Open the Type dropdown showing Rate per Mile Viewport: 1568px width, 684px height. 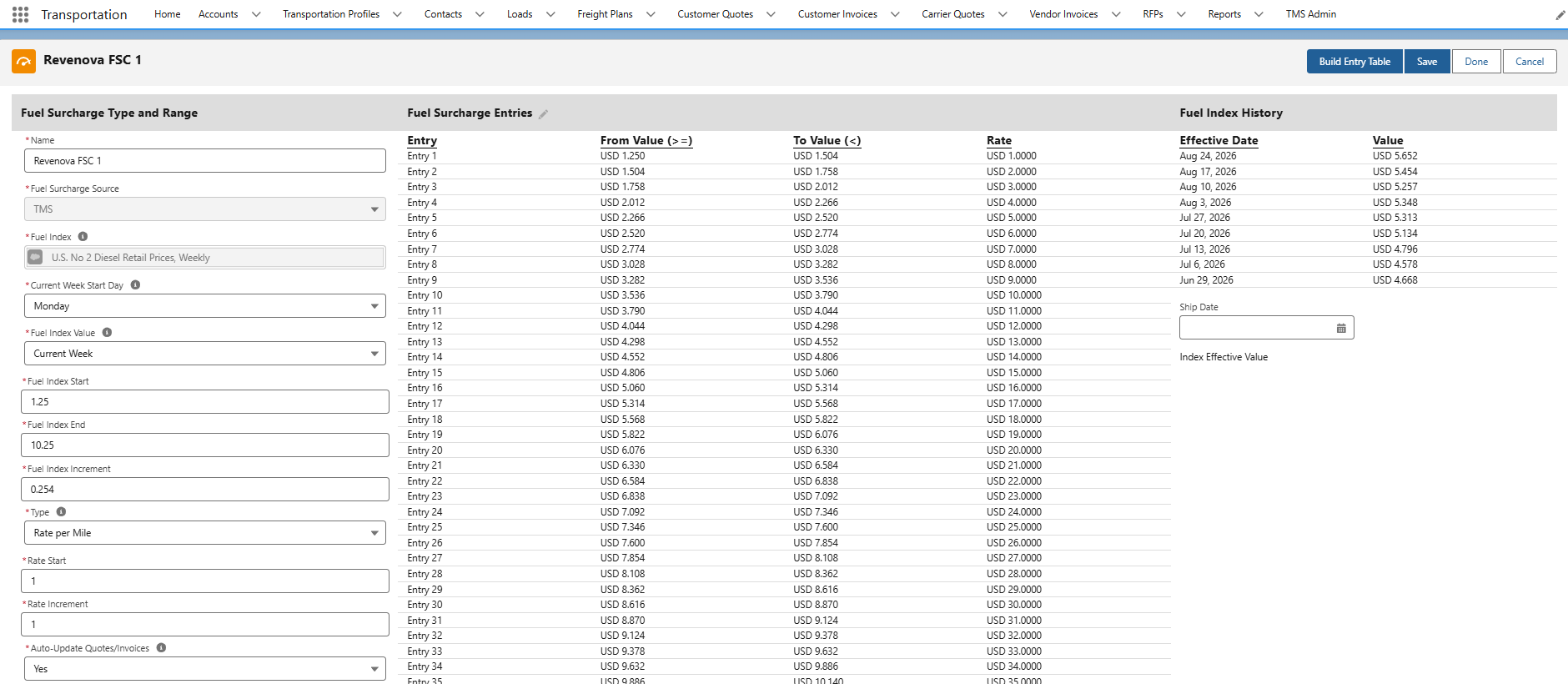coord(205,533)
